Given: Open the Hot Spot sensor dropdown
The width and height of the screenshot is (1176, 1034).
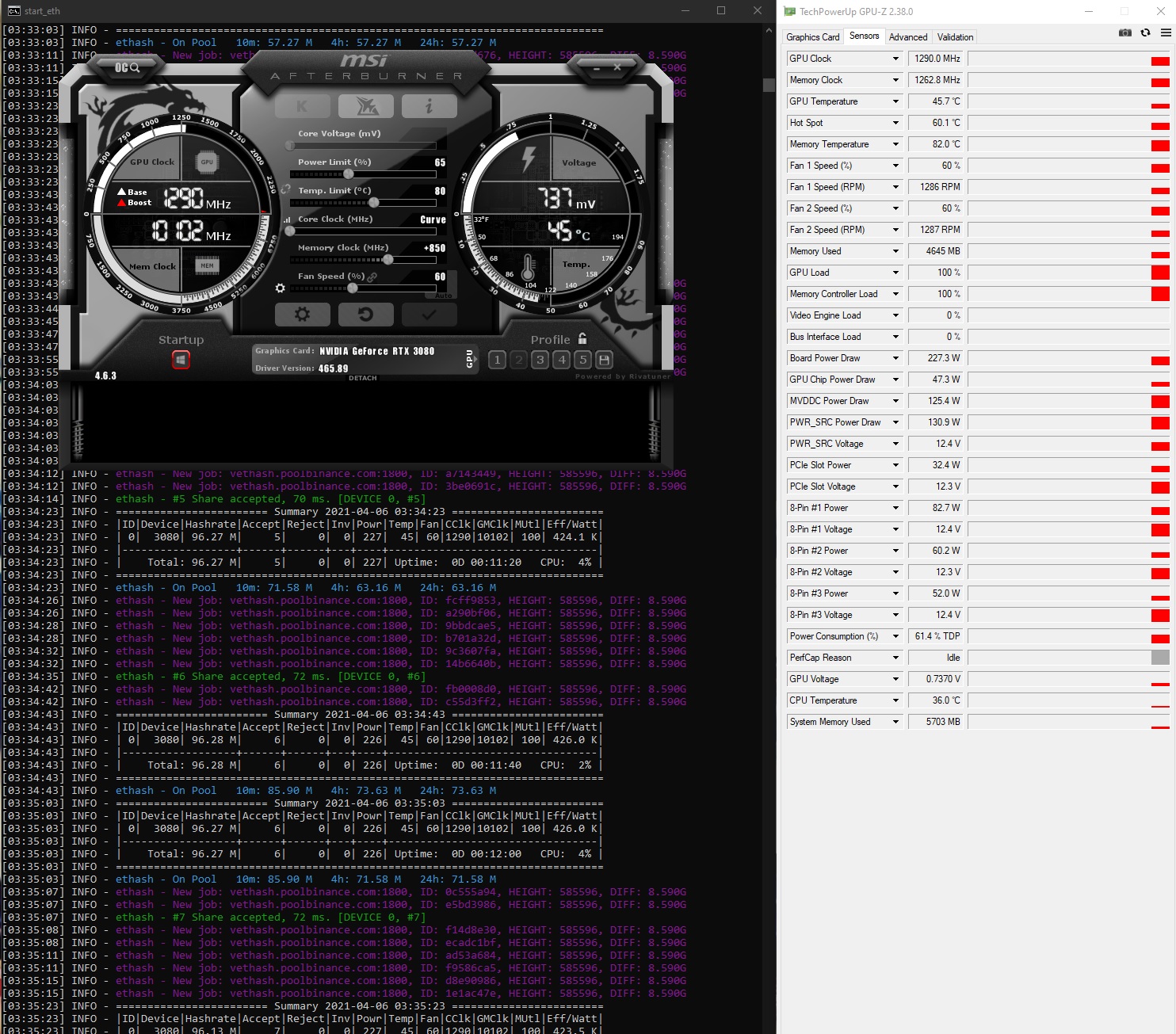Looking at the screenshot, I should [x=896, y=123].
